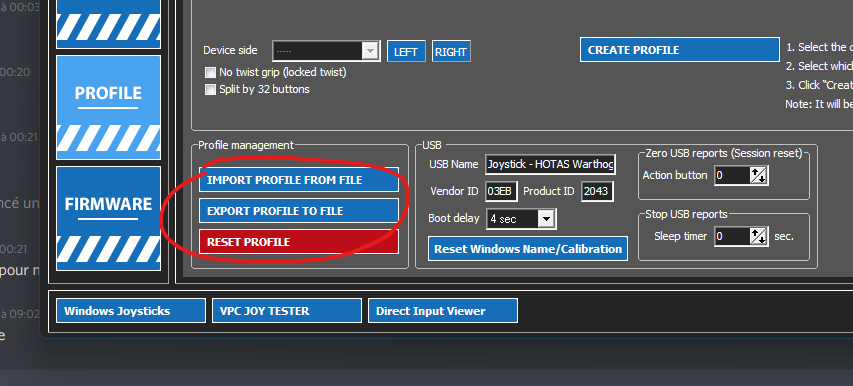The width and height of the screenshot is (853, 386).
Task: Click the Sleep timer stepper arrows
Action: point(758,236)
